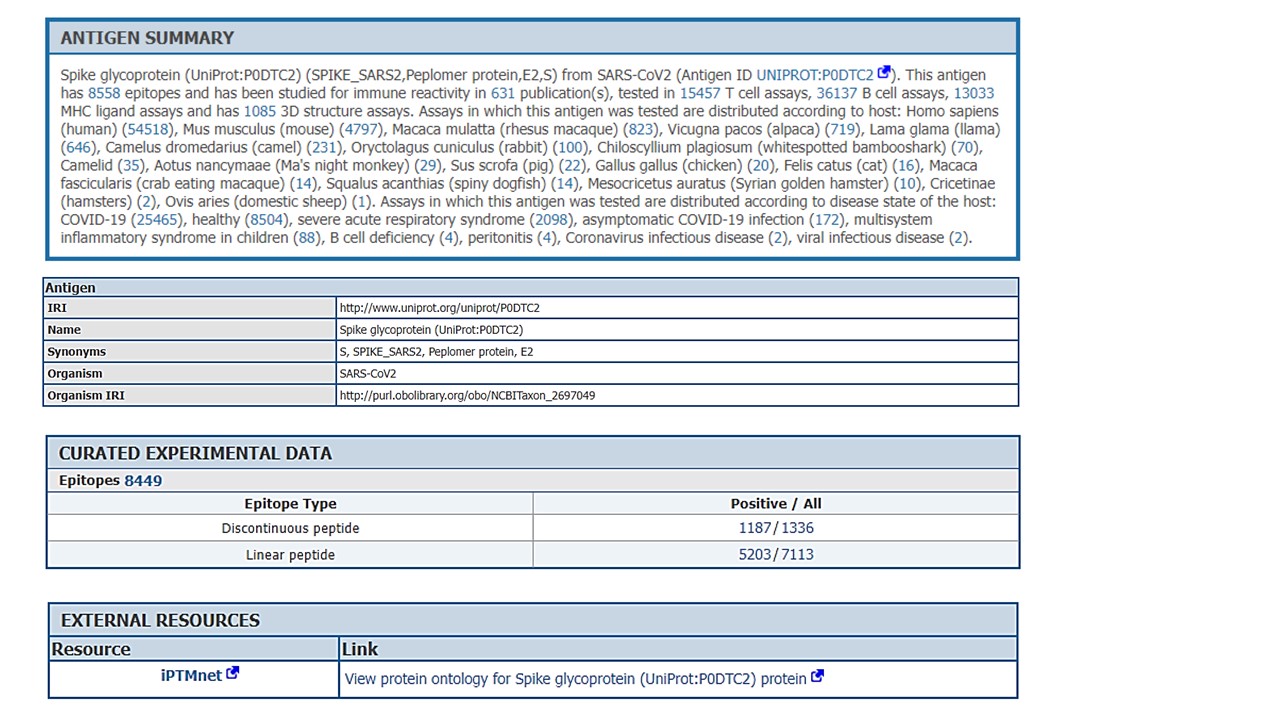Click external link icon beside UNIPROT:P0DTC2
1280x720 pixels.
pyautogui.click(x=884, y=73)
